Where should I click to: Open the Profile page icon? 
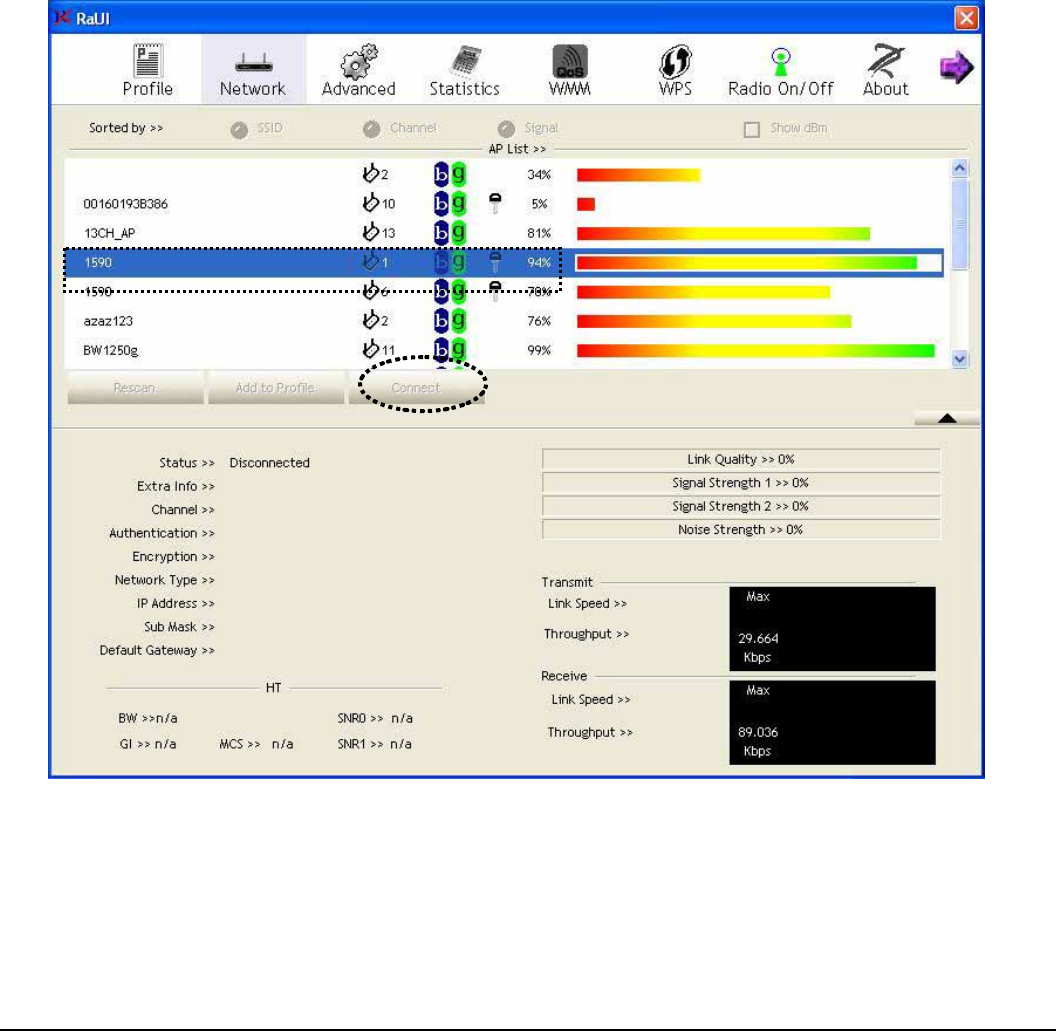pos(147,61)
